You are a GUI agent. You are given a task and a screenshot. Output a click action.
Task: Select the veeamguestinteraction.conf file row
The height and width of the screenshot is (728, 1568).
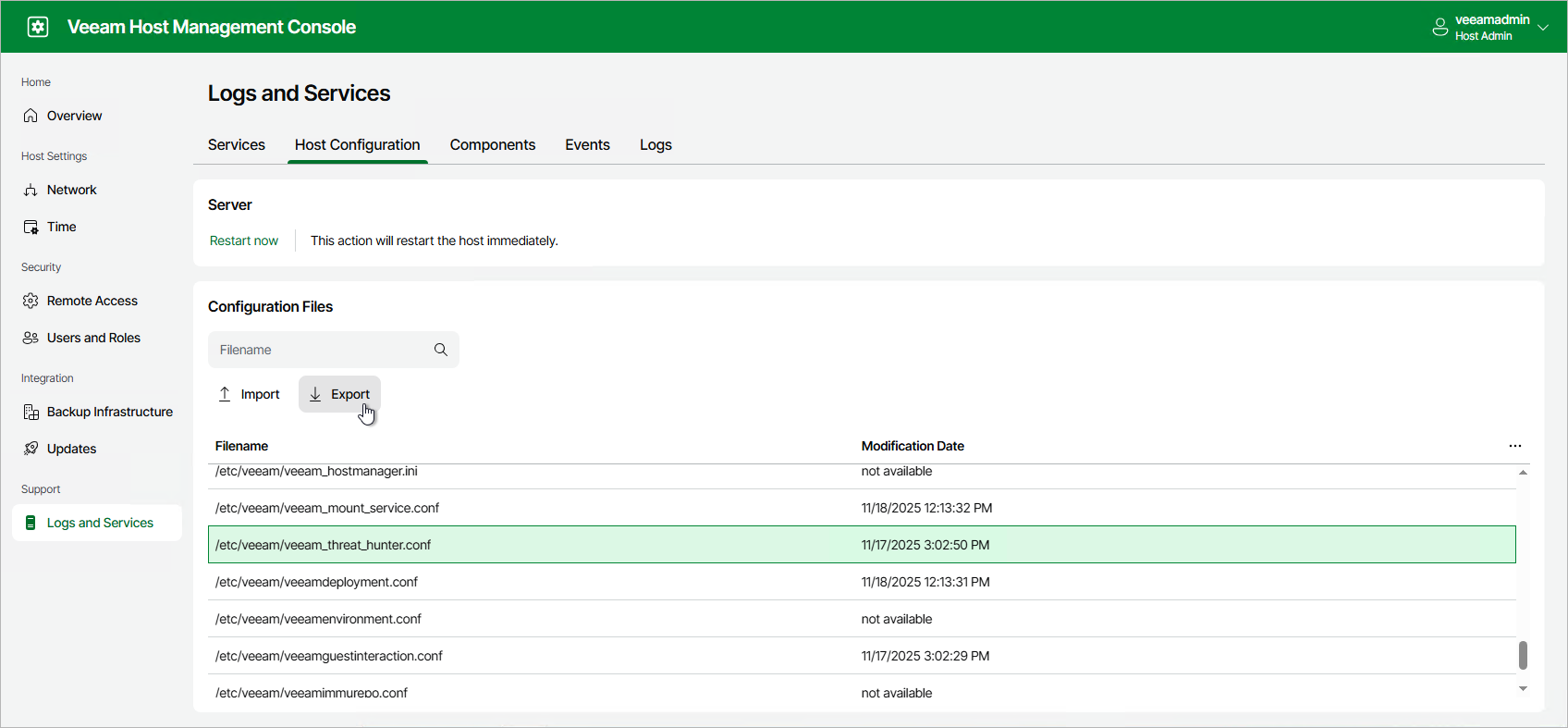pyautogui.click(x=862, y=656)
